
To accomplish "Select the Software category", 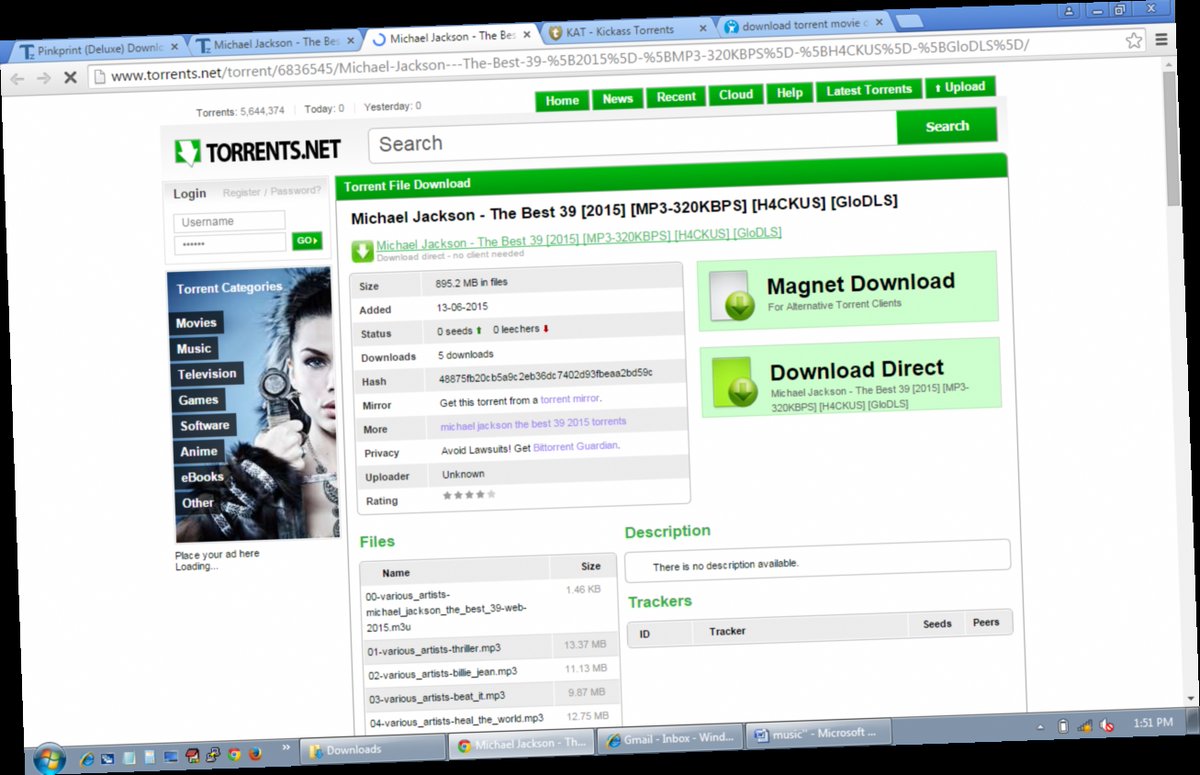I will 204,426.
